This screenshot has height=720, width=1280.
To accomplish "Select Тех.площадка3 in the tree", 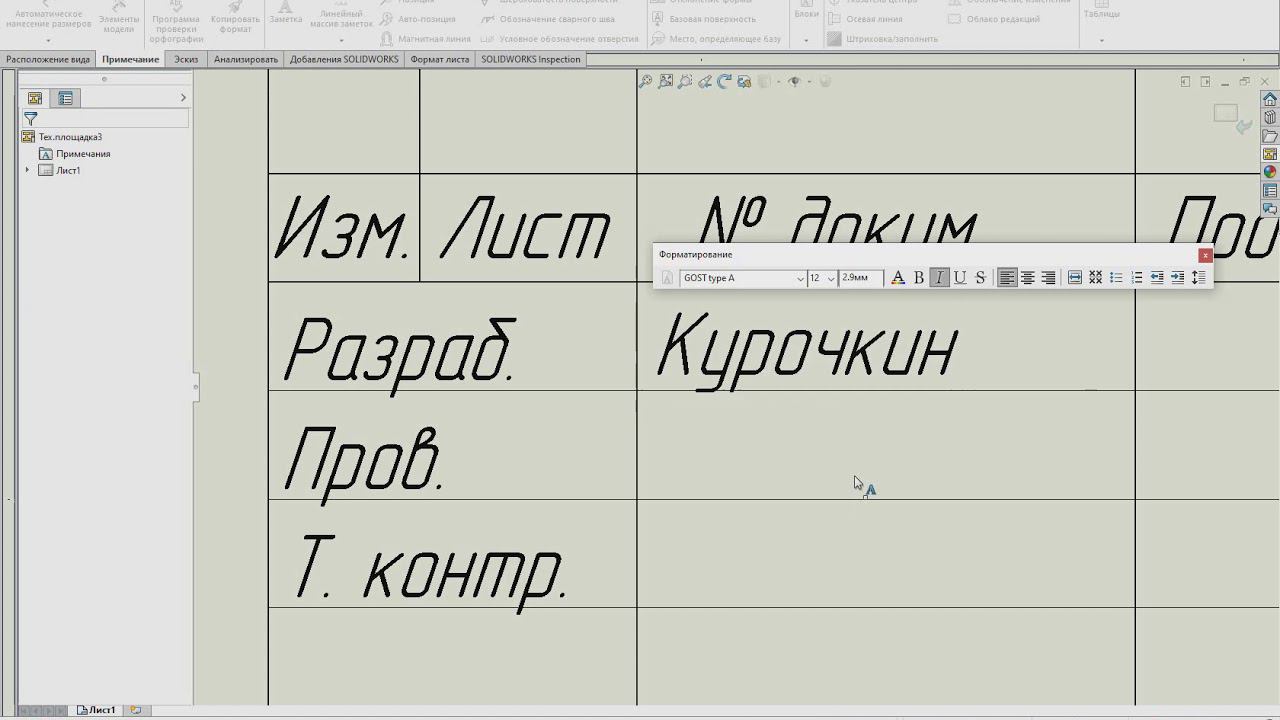I will [x=70, y=137].
